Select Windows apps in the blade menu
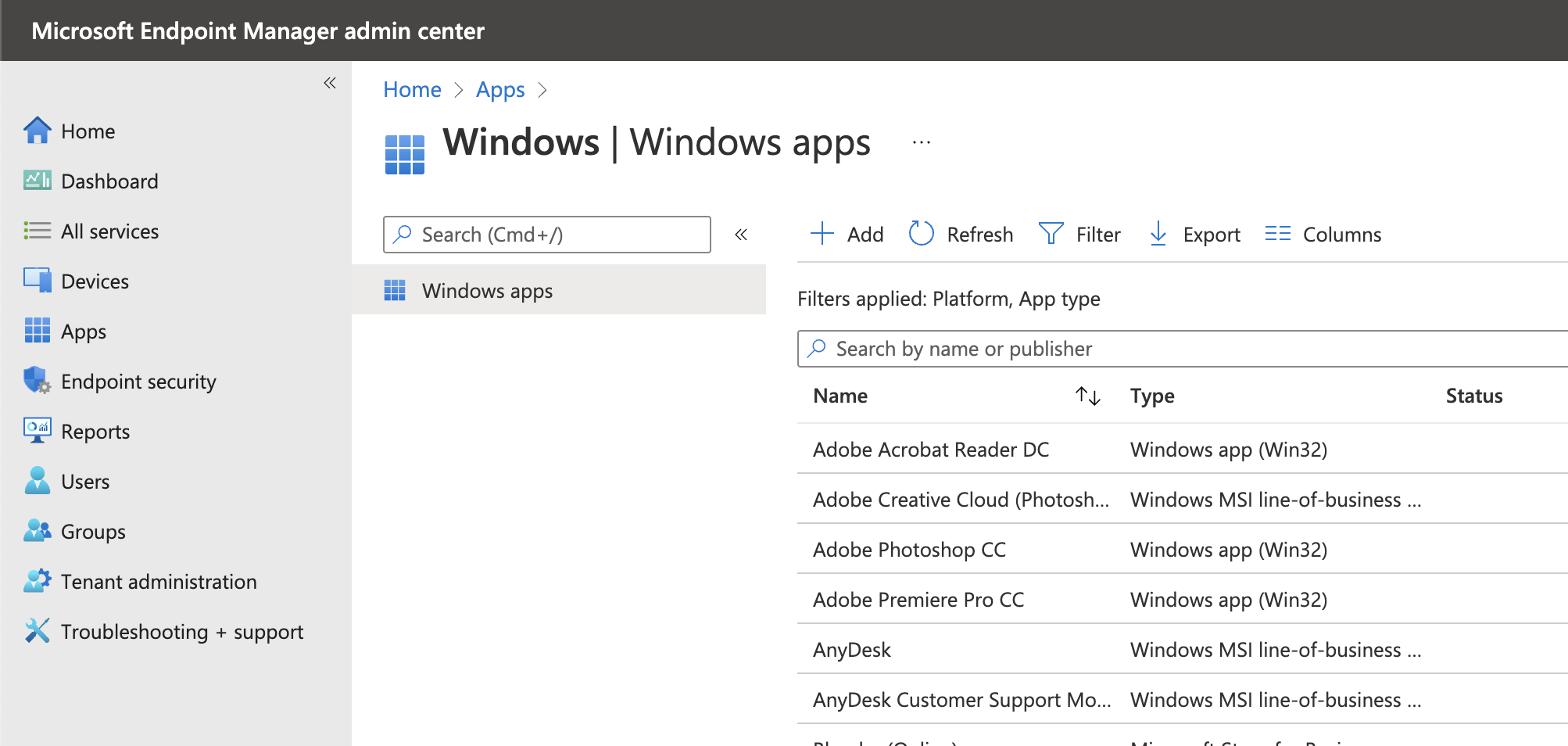The width and height of the screenshot is (1568, 746). tap(559, 290)
